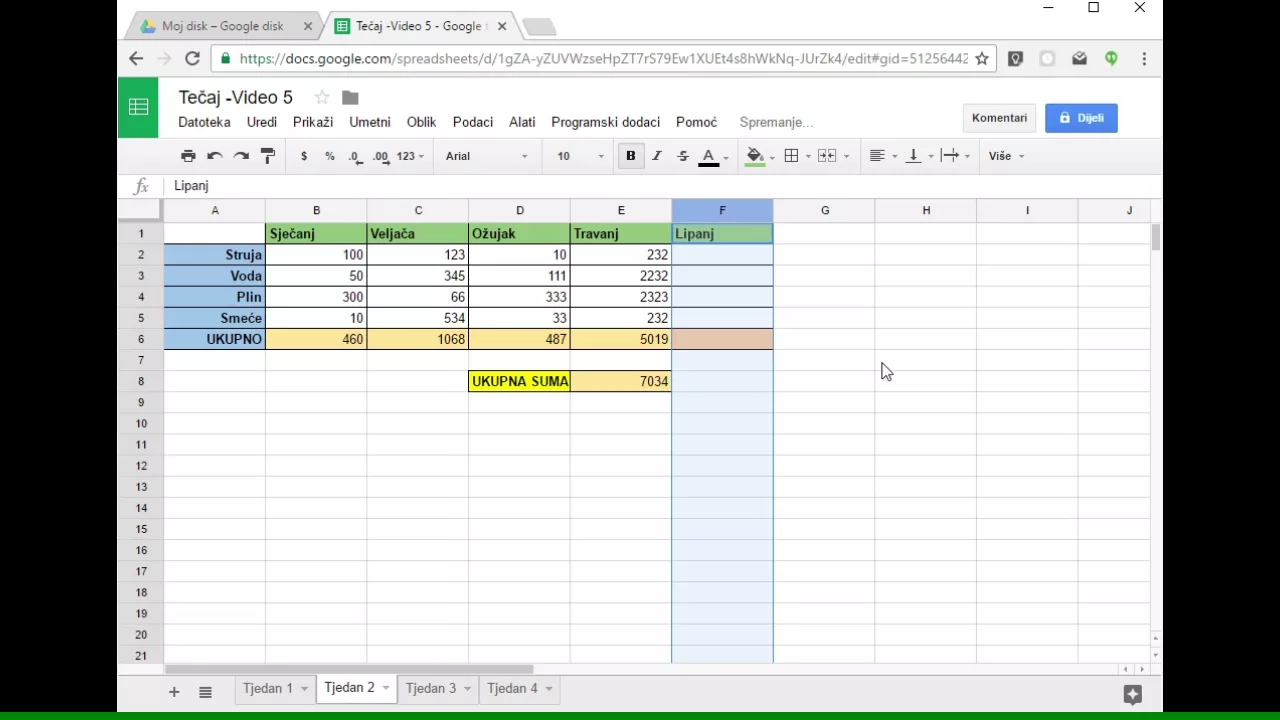This screenshot has width=1280, height=720.
Task: Open the text color picker (underlined A)
Action: [x=709, y=156]
